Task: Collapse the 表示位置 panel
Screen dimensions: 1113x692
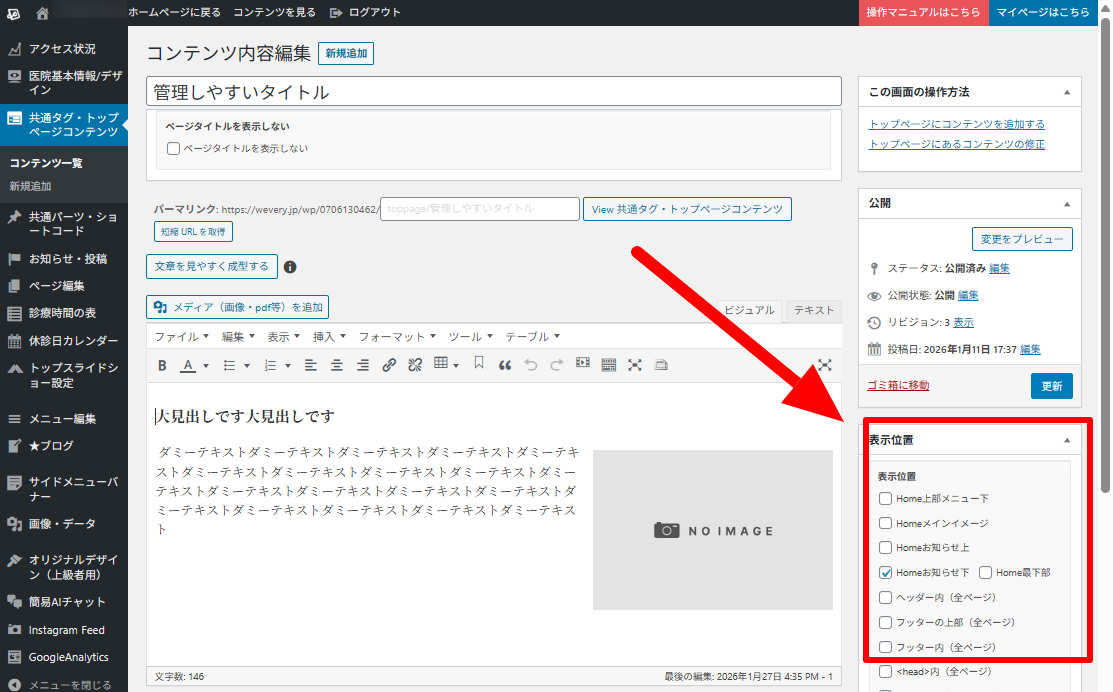Action: (1066, 440)
